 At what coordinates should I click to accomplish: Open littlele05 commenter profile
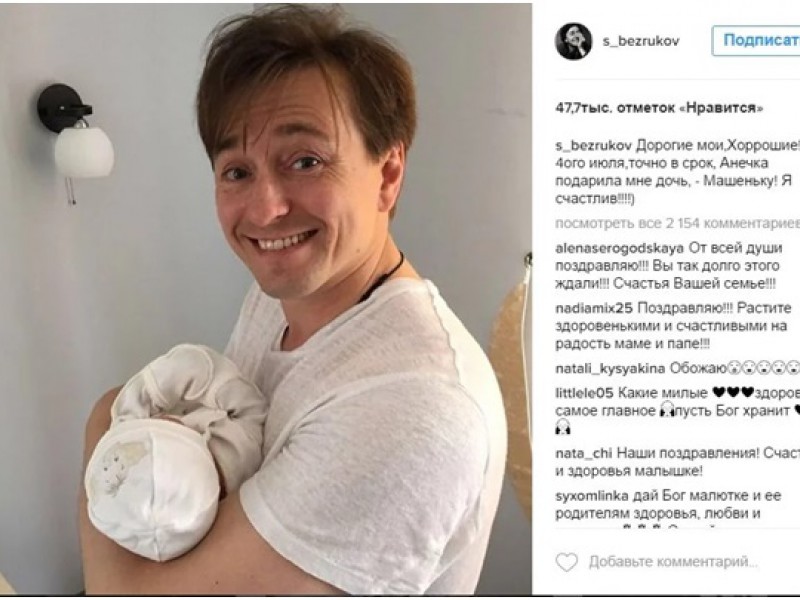pos(584,393)
